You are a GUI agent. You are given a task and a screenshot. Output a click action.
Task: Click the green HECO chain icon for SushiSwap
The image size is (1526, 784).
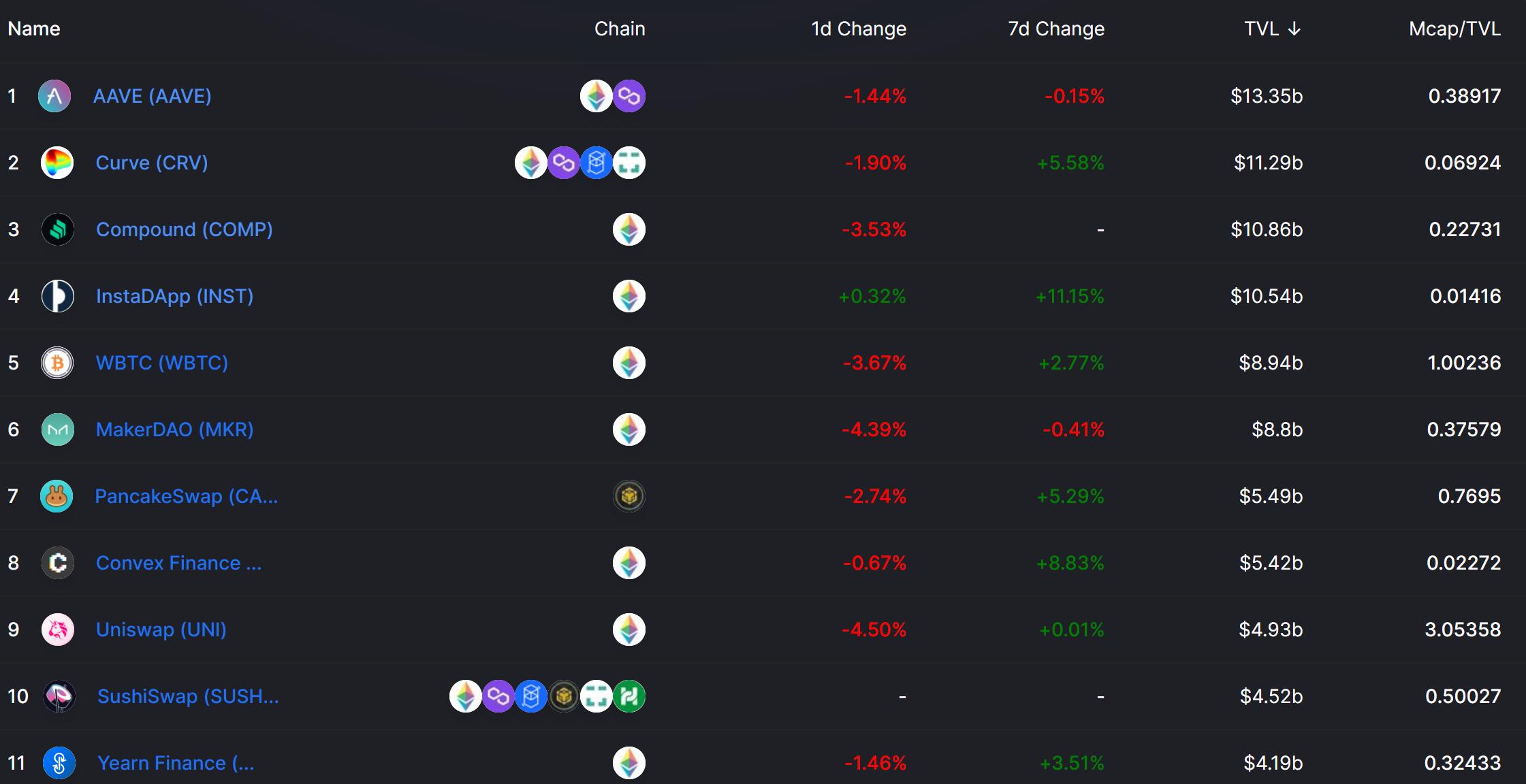(x=629, y=696)
